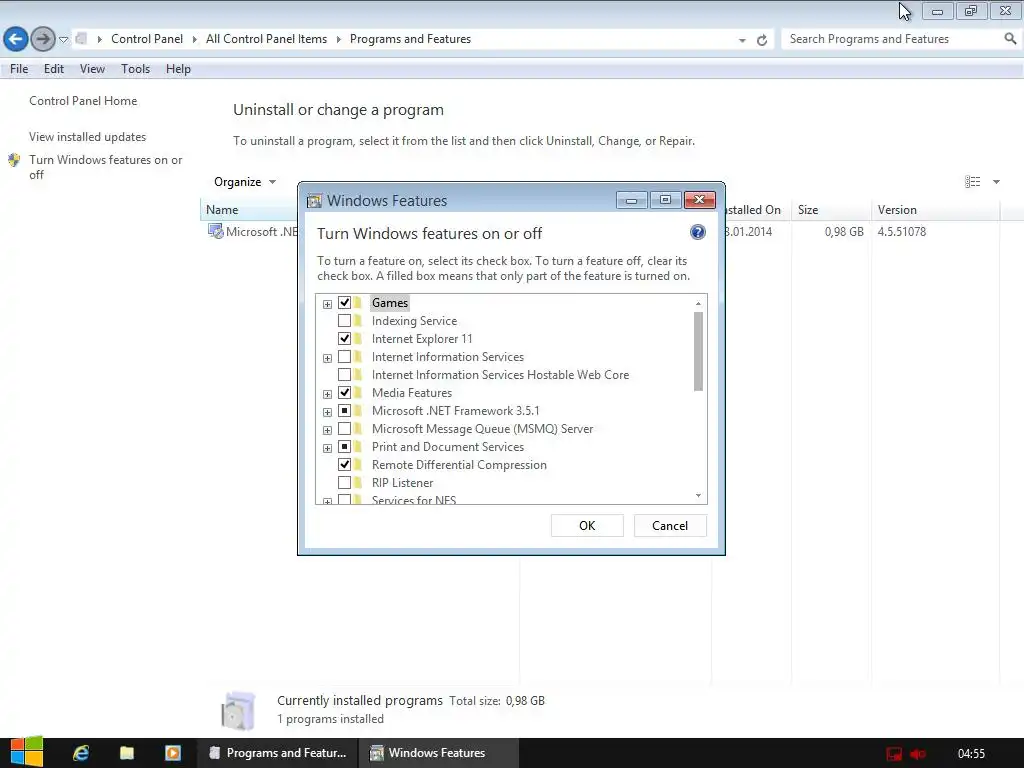
Task: Click the shield icon beside Turn Windows features
Action: [14, 160]
